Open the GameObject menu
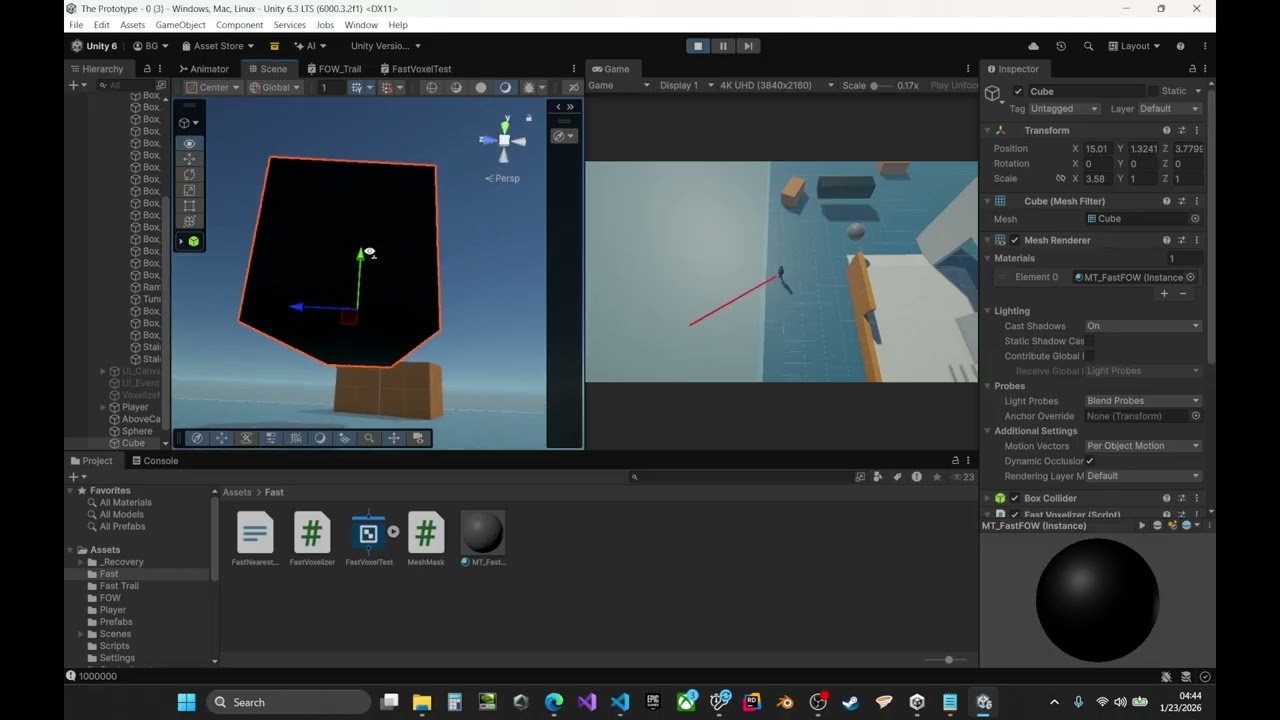 point(180,25)
